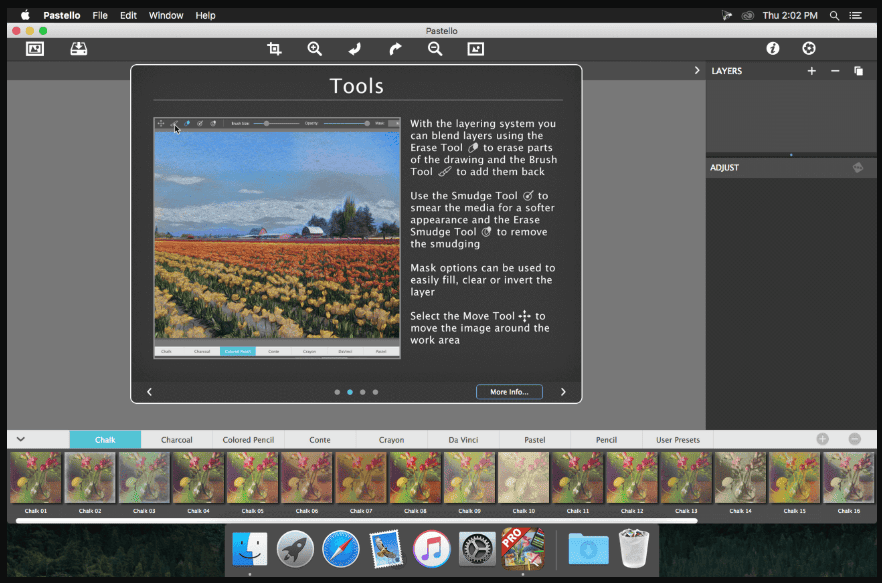Viewport: 882px width, 583px height.
Task: Select the Chalk preset tab
Action: [105, 440]
